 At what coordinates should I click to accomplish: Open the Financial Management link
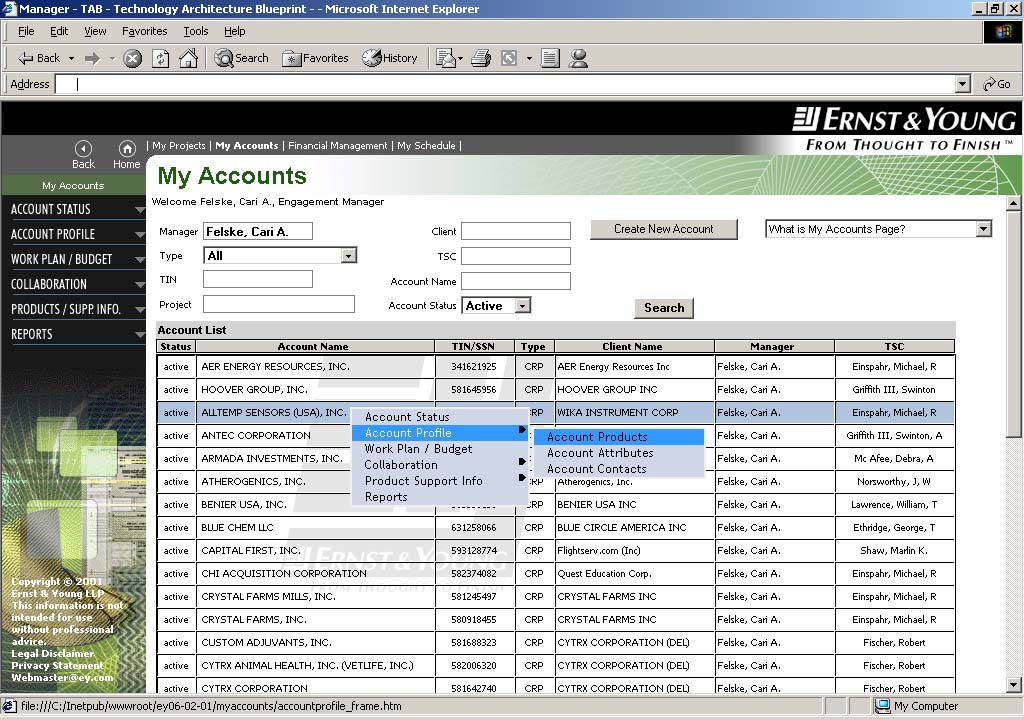[338, 146]
